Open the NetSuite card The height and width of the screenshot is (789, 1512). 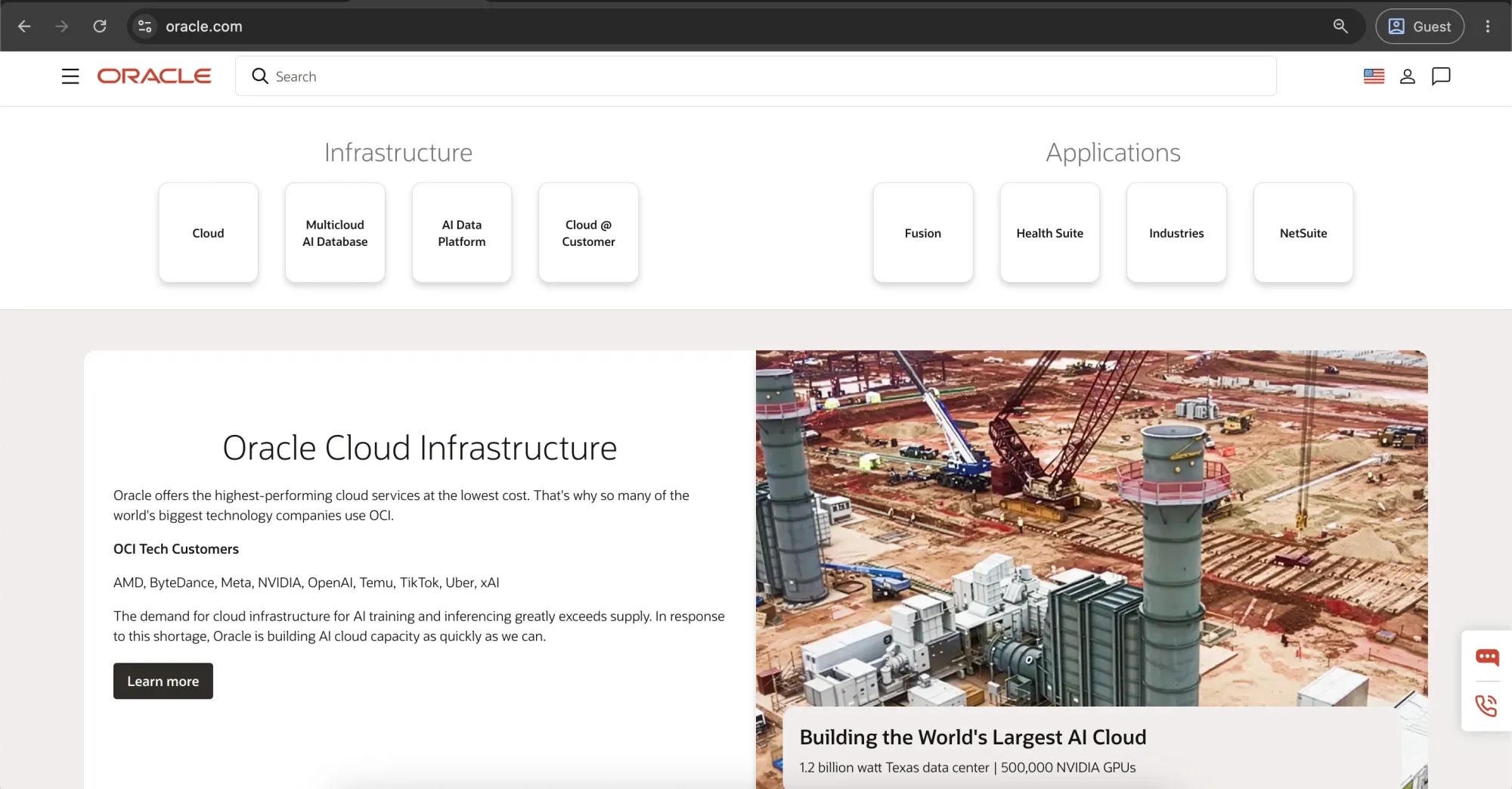pyautogui.click(x=1303, y=233)
